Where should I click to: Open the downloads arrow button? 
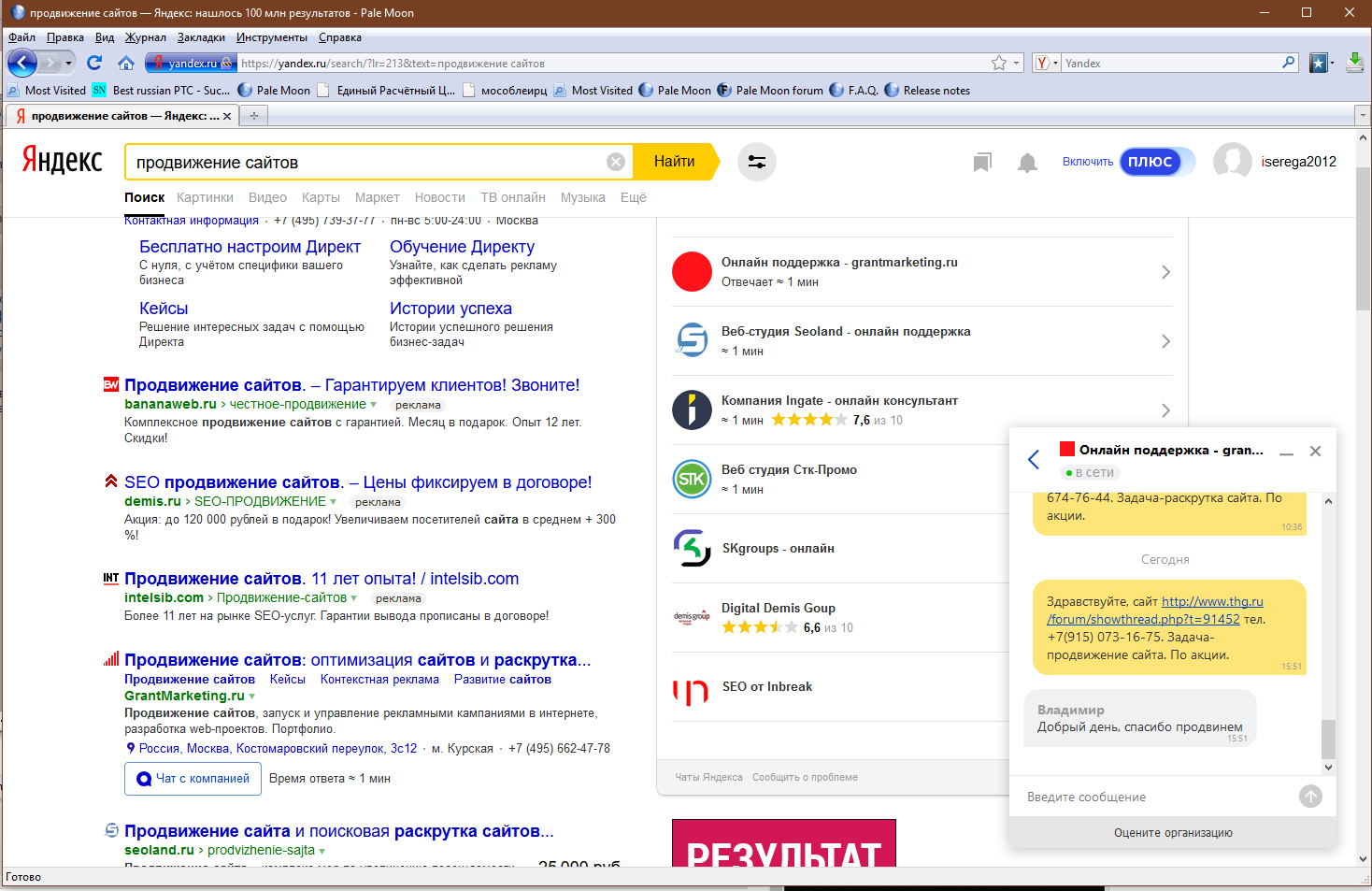click(1354, 63)
